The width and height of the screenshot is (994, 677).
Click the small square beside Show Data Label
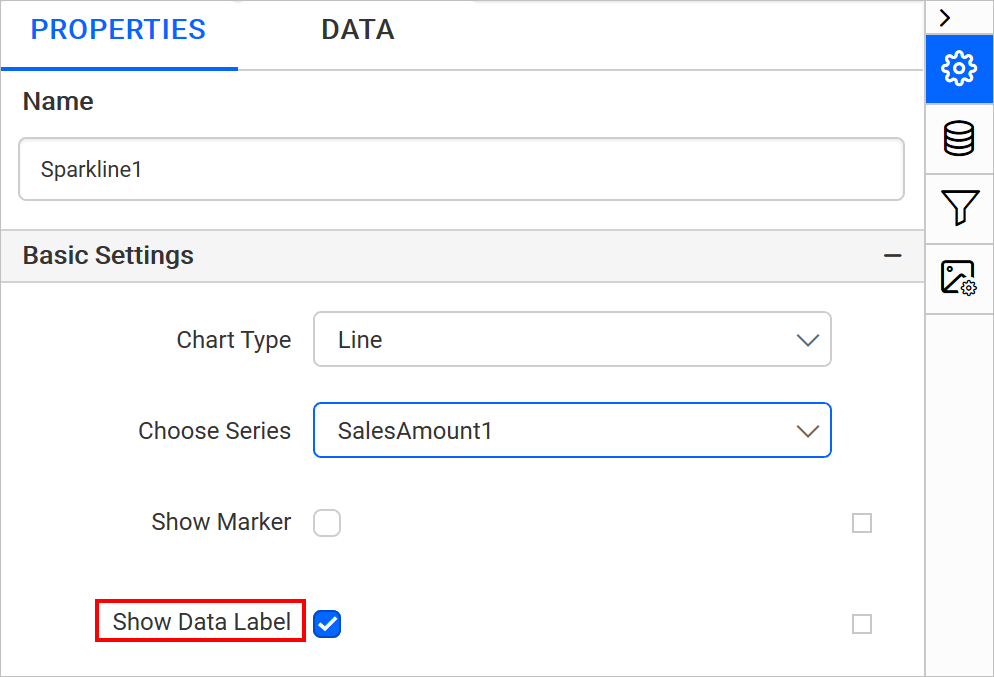[862, 624]
